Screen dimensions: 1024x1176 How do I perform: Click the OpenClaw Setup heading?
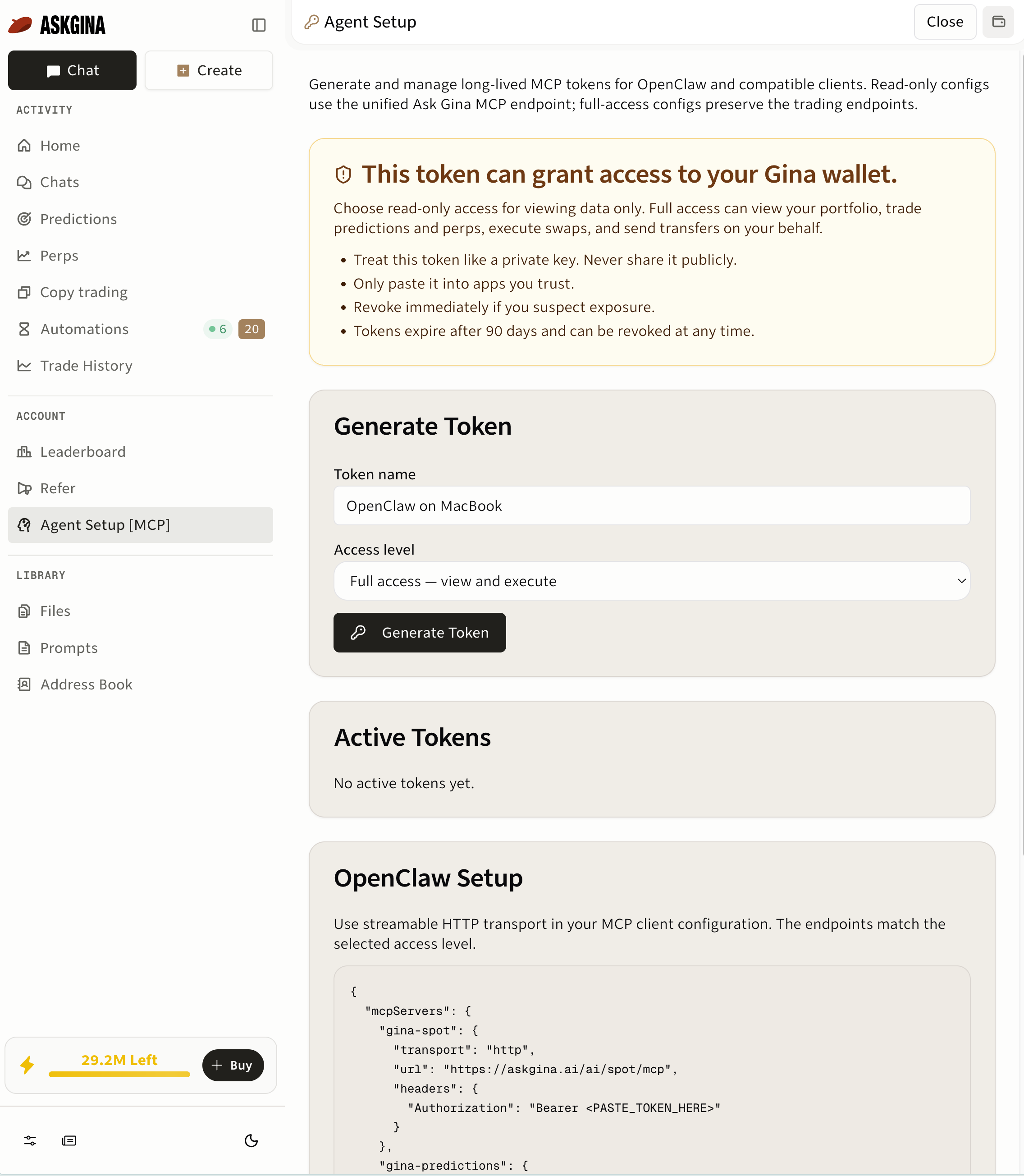click(x=428, y=877)
